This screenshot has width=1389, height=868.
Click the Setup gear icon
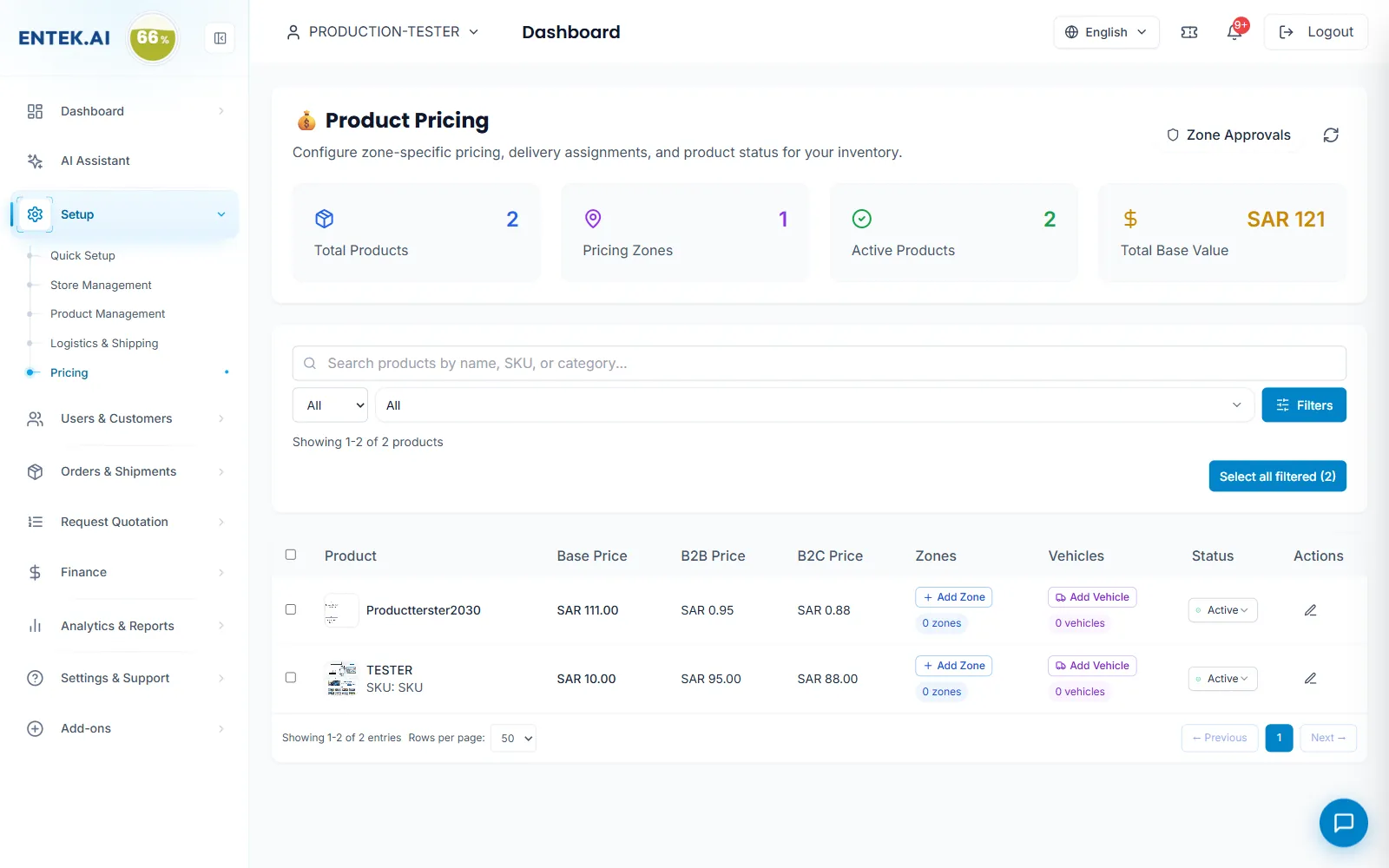35,214
